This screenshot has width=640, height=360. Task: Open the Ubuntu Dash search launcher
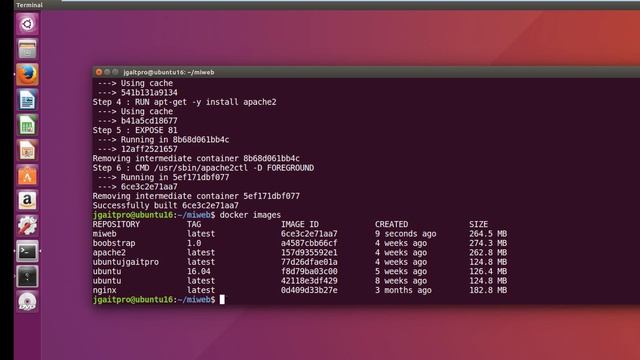(x=27, y=24)
